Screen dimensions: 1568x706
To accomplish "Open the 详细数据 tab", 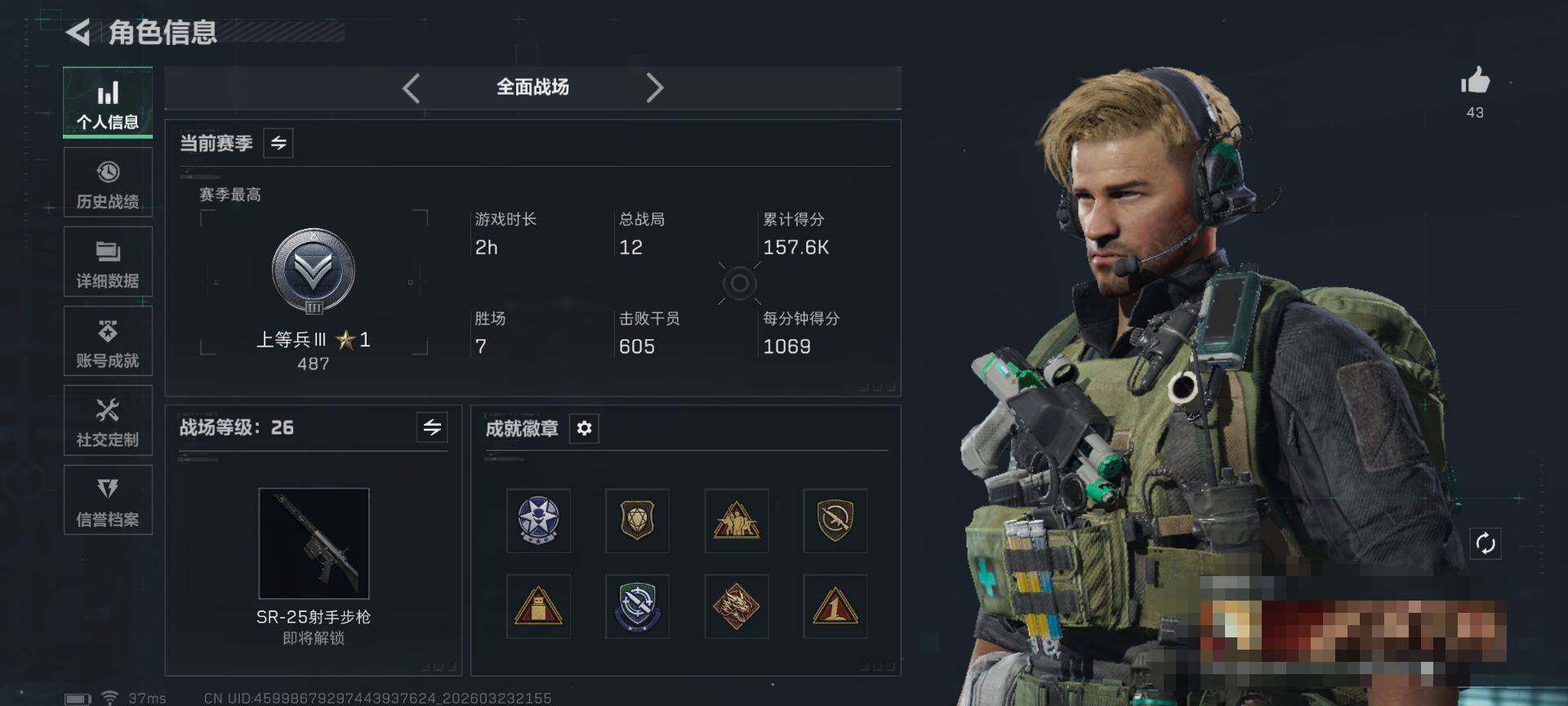I will coord(108,261).
